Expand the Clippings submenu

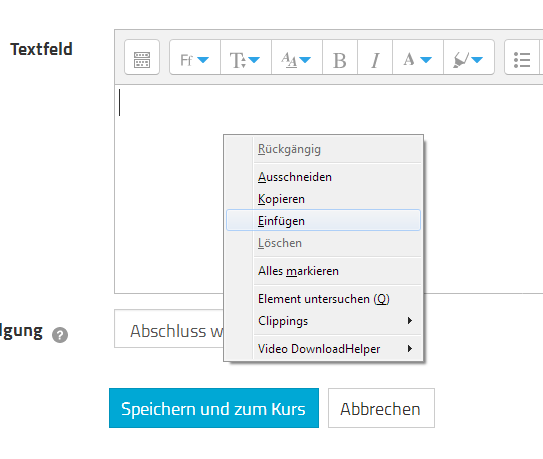(x=323, y=321)
